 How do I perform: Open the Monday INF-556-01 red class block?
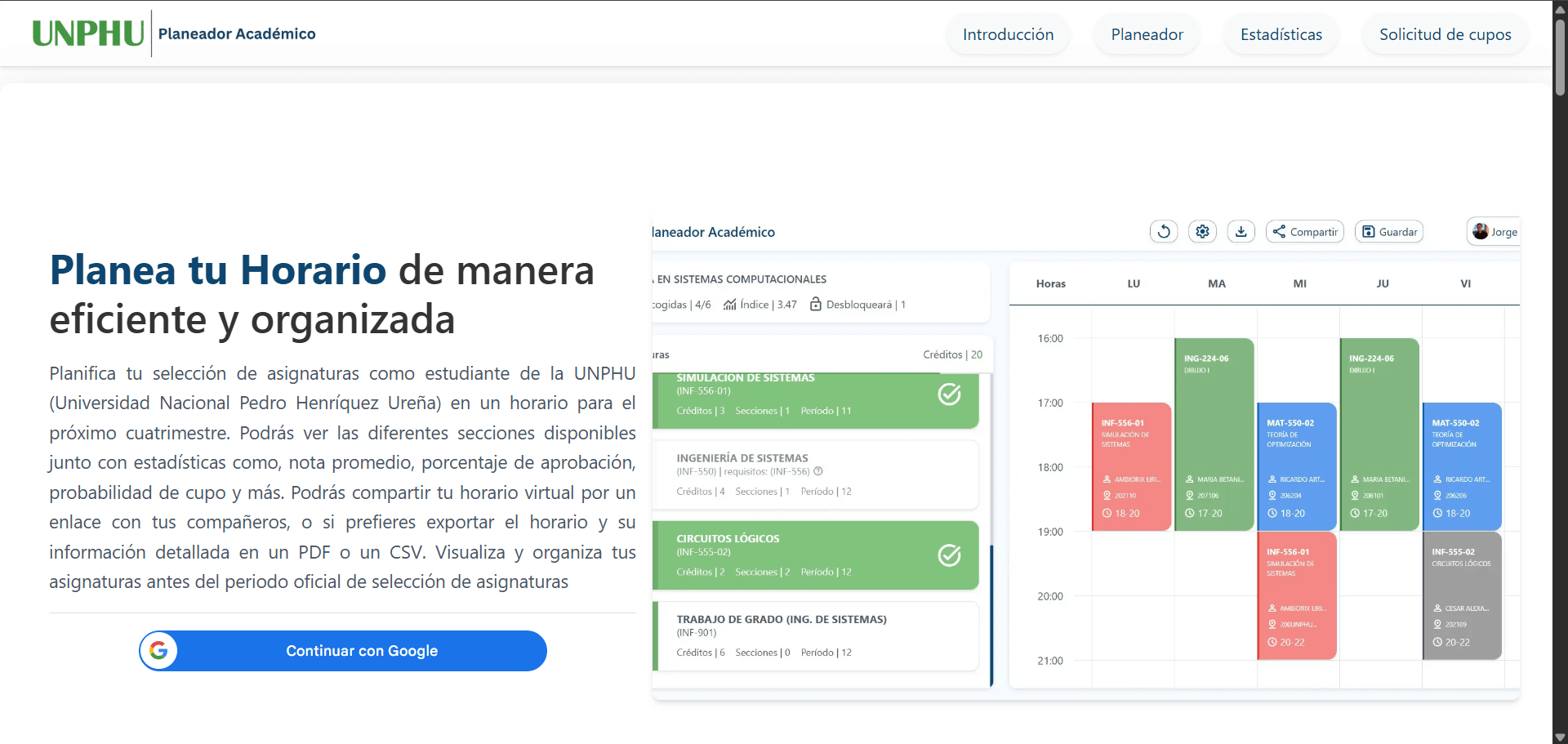[x=1132, y=466]
